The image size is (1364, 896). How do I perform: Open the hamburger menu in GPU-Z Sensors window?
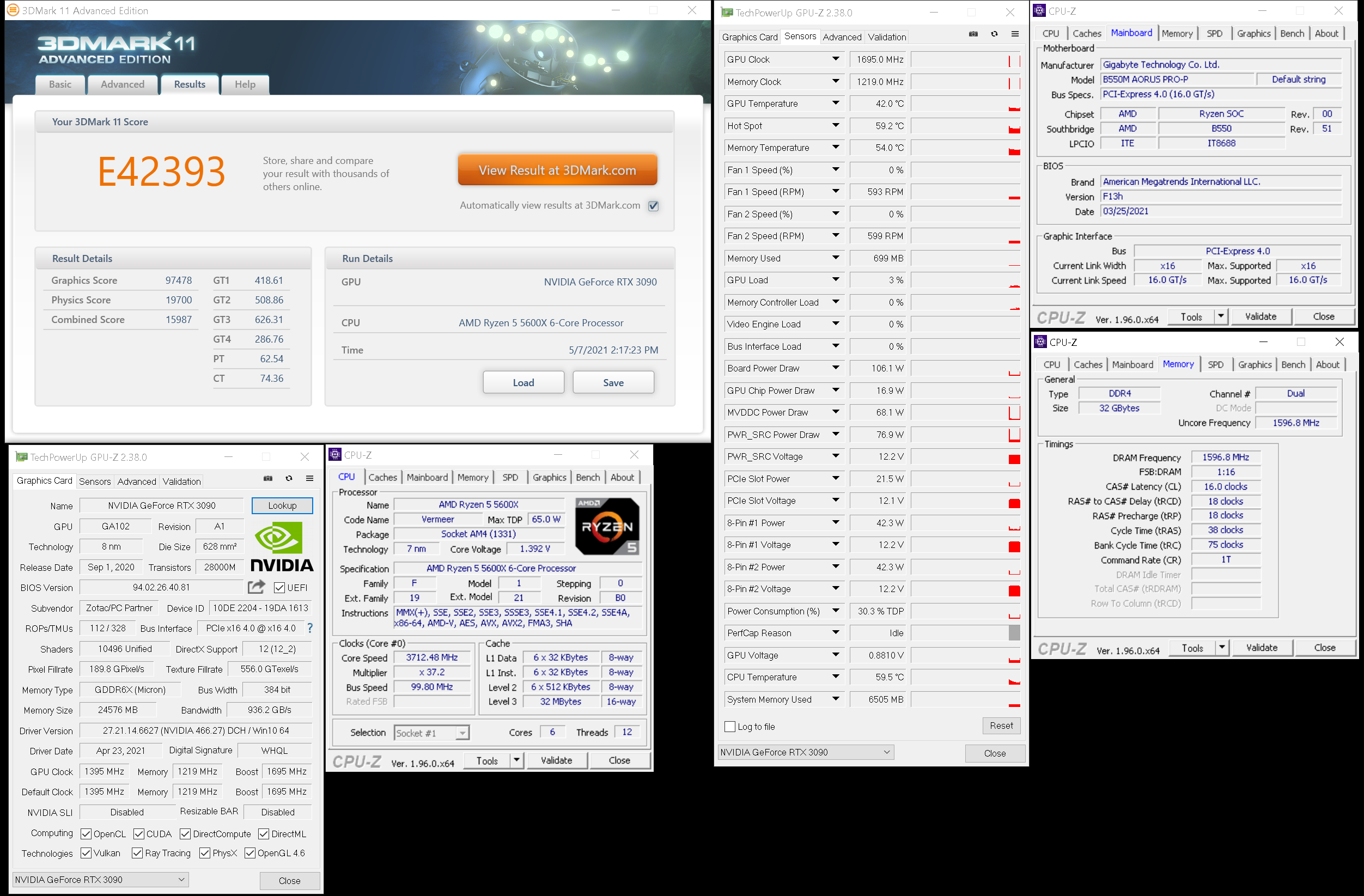pos(1015,34)
